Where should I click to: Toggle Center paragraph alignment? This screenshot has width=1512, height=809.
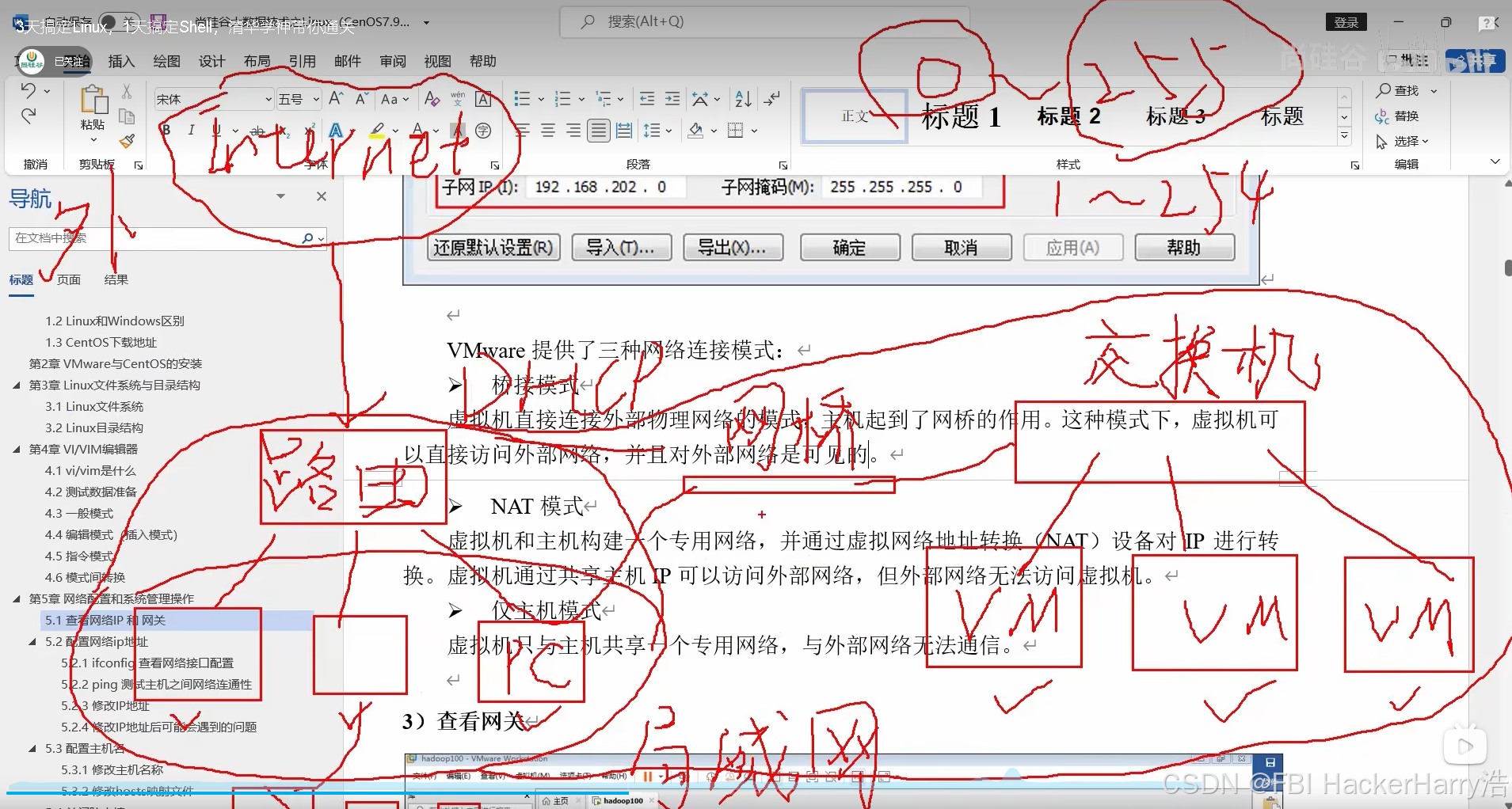pyautogui.click(x=548, y=131)
